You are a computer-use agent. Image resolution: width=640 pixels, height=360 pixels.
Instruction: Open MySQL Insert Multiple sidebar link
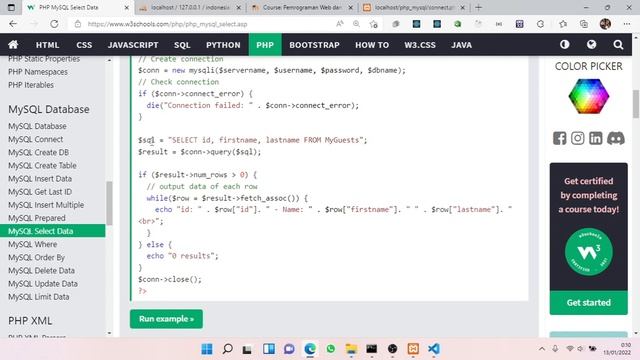click(x=46, y=204)
